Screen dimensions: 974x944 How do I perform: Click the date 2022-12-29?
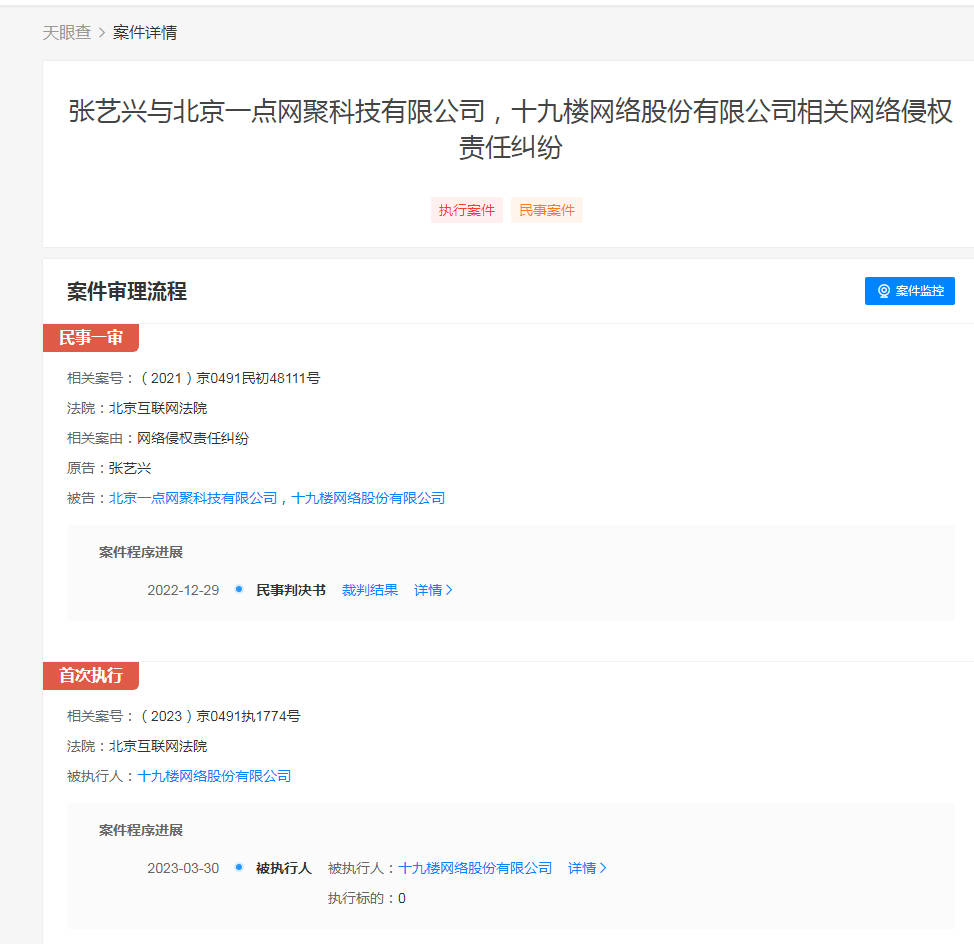[183, 590]
